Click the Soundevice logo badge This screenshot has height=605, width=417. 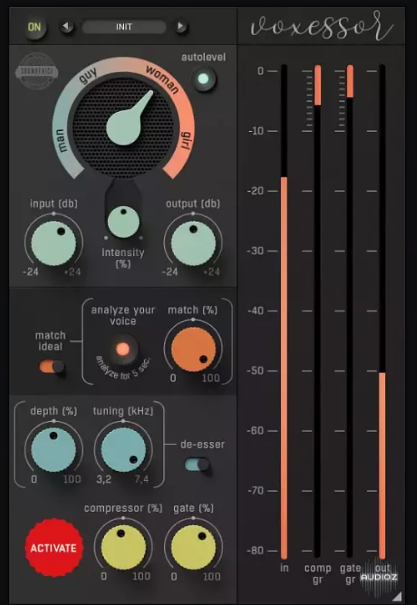coord(37,71)
